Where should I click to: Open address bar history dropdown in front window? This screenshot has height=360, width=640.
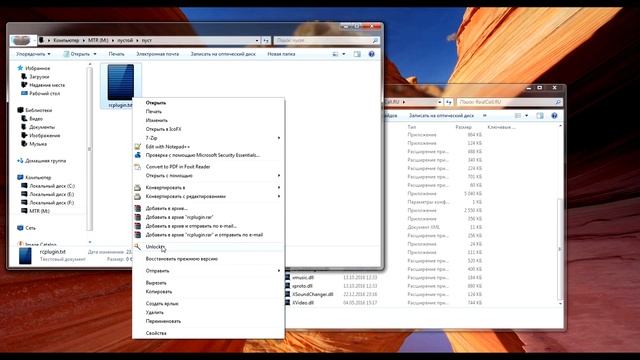tap(257, 40)
